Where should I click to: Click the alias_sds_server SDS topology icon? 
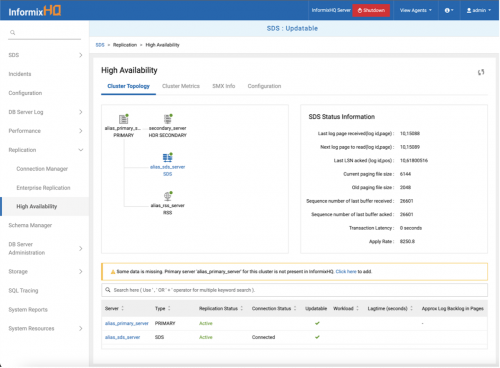click(x=167, y=157)
